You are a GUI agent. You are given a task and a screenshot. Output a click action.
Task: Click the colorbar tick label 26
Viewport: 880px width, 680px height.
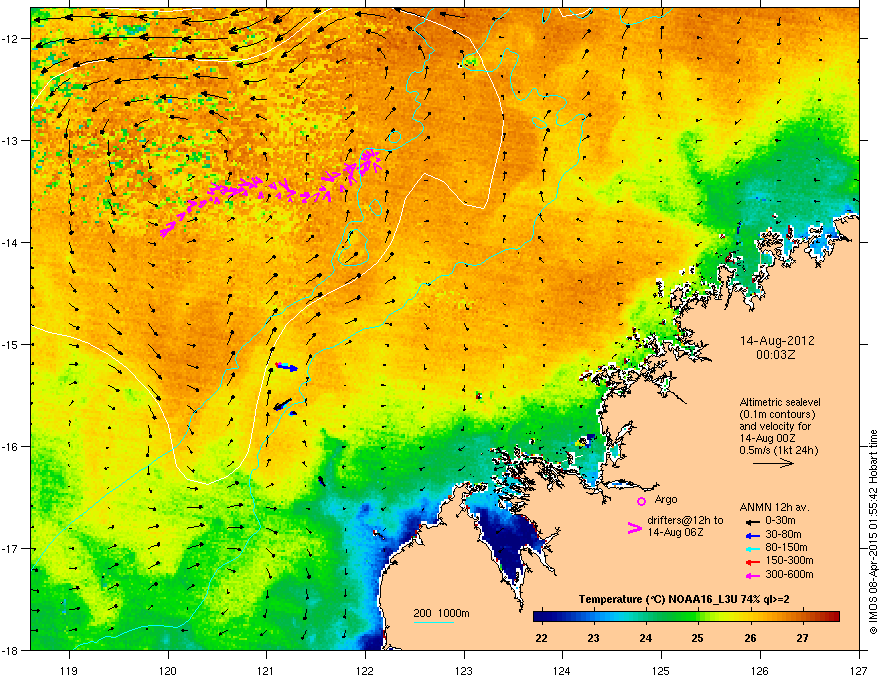tap(750, 638)
